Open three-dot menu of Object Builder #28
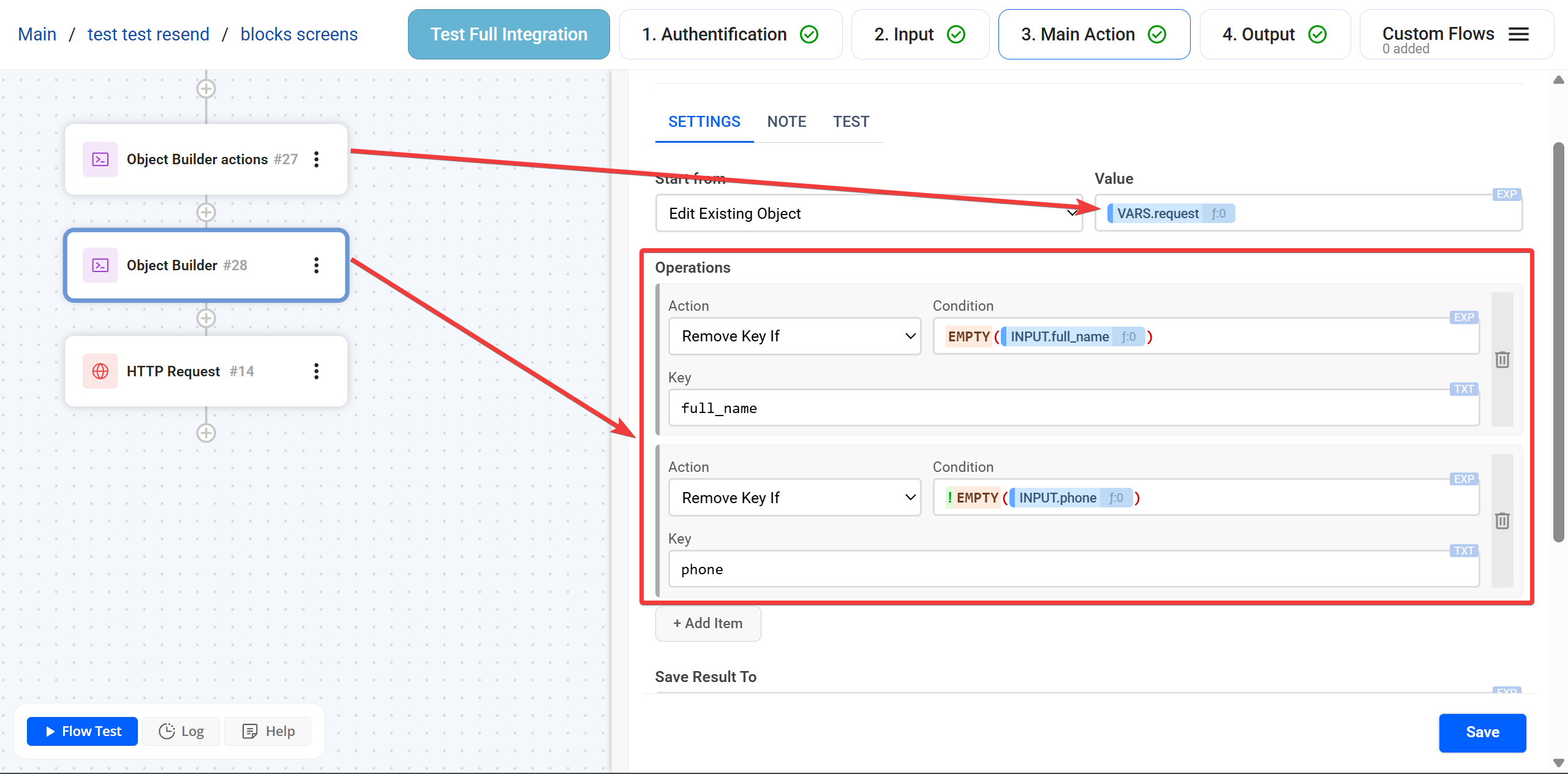 coord(316,265)
